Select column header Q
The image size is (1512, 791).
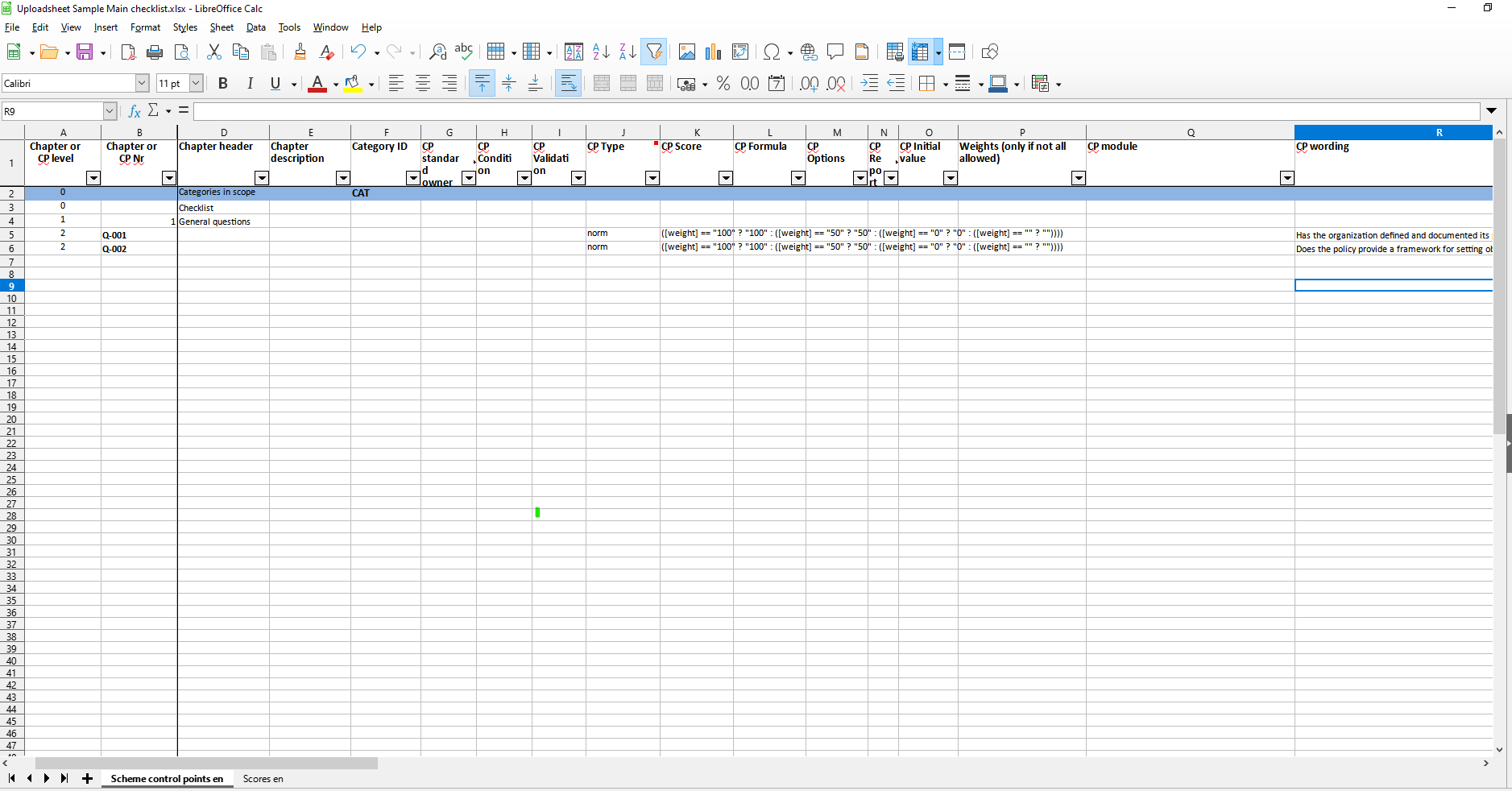1190,133
